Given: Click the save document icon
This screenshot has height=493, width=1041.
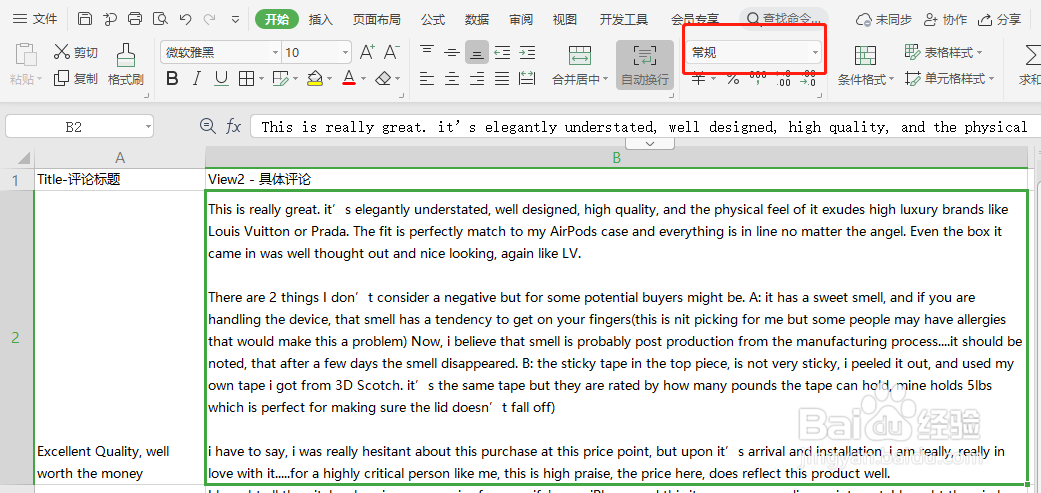Looking at the screenshot, I should pyautogui.click(x=85, y=19).
